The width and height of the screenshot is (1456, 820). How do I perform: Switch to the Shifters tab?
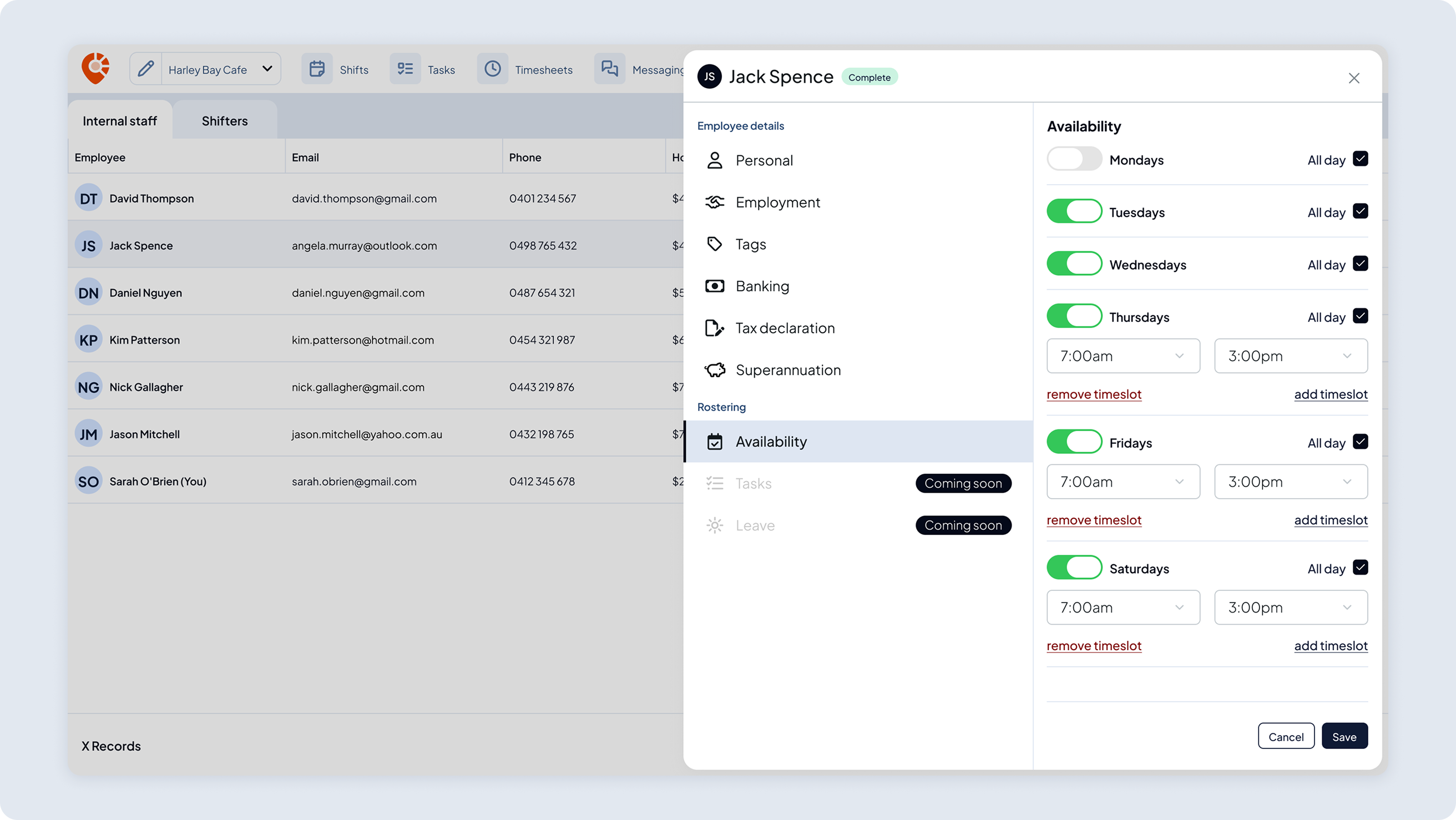click(224, 120)
